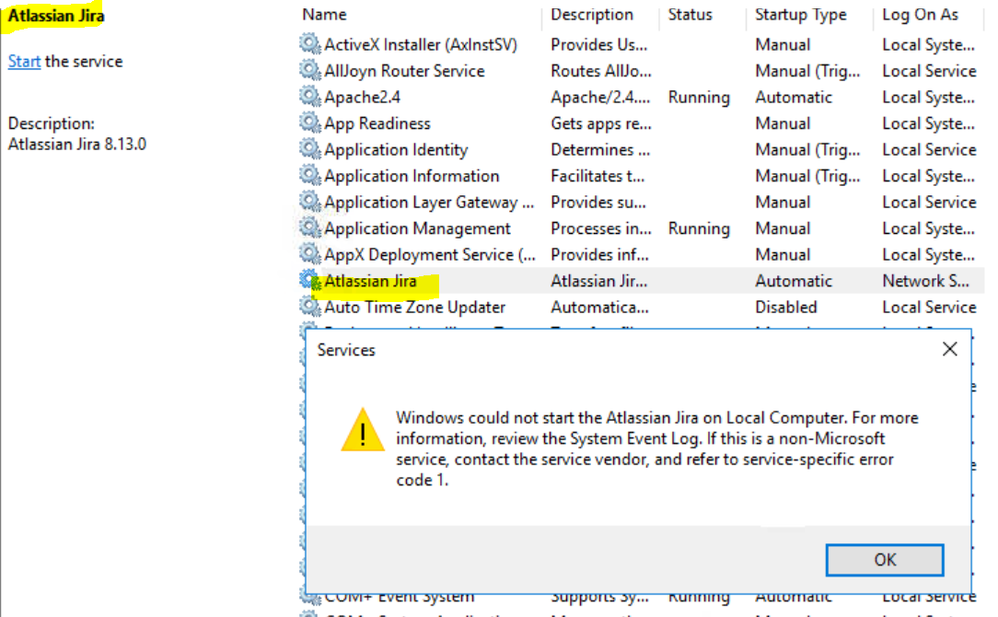This screenshot has width=998, height=617.
Task: Click the Log On As column header
Action: click(919, 14)
